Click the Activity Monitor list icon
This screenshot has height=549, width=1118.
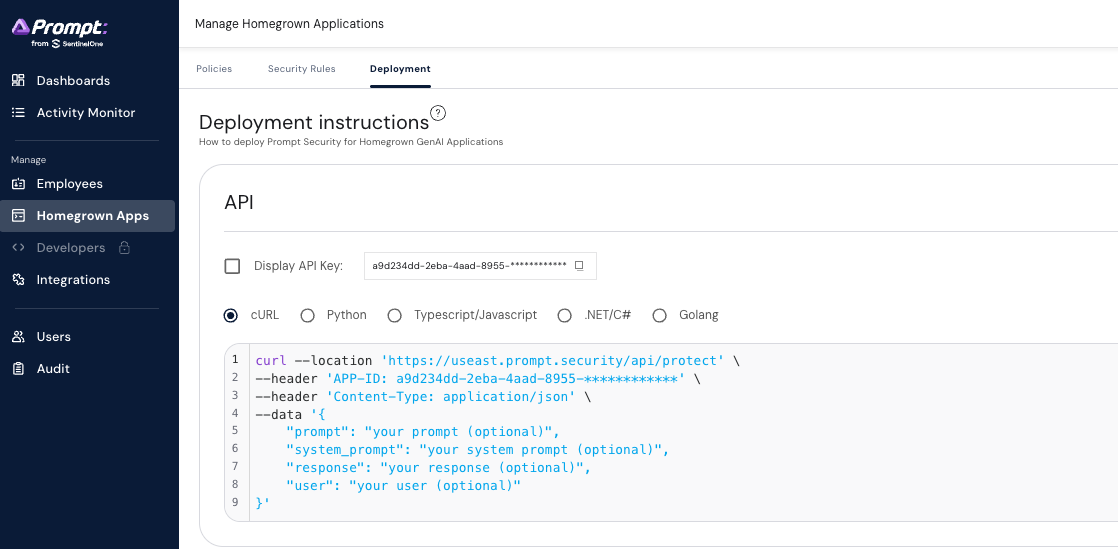(18, 113)
